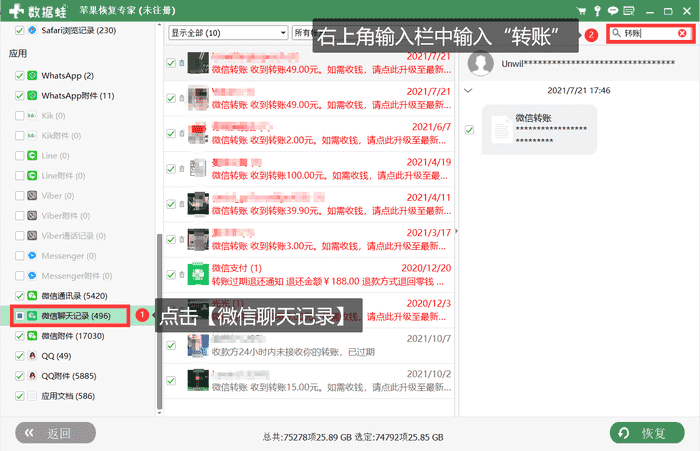Select WhatsApp附件 (11) category

78,96
